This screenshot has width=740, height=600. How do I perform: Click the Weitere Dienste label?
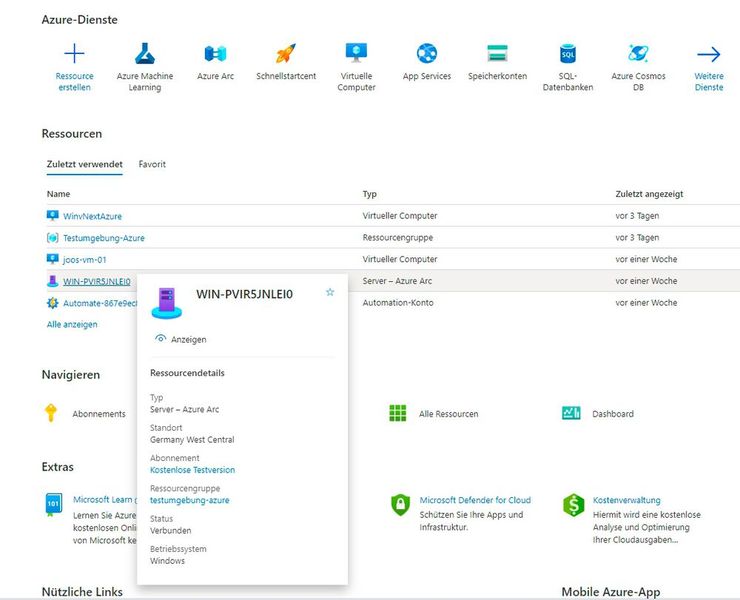[709, 82]
